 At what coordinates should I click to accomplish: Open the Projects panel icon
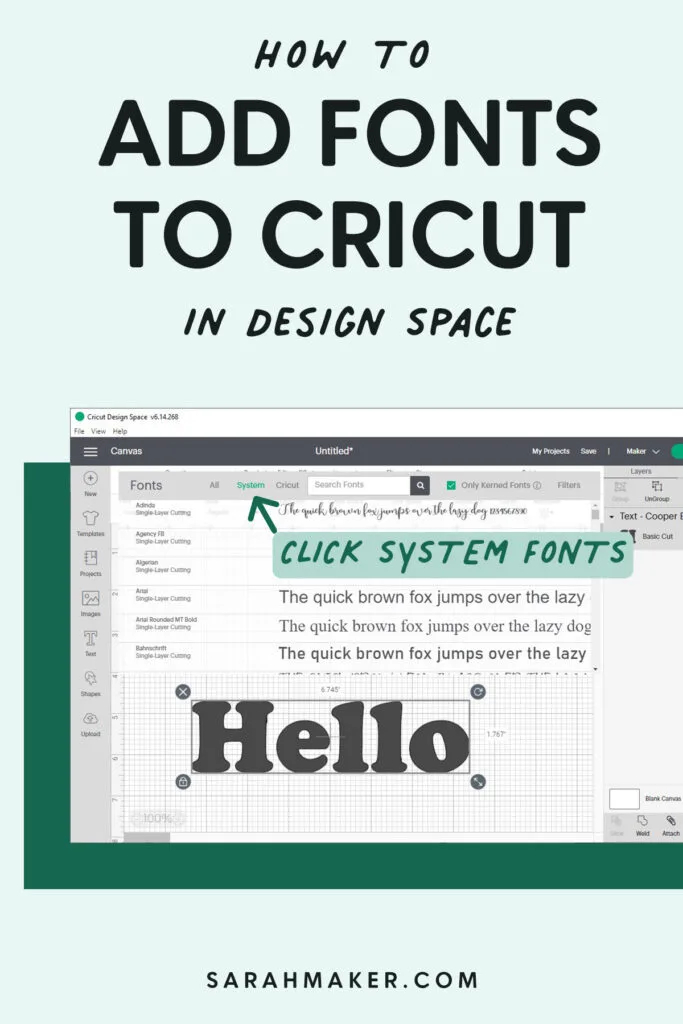point(91,558)
